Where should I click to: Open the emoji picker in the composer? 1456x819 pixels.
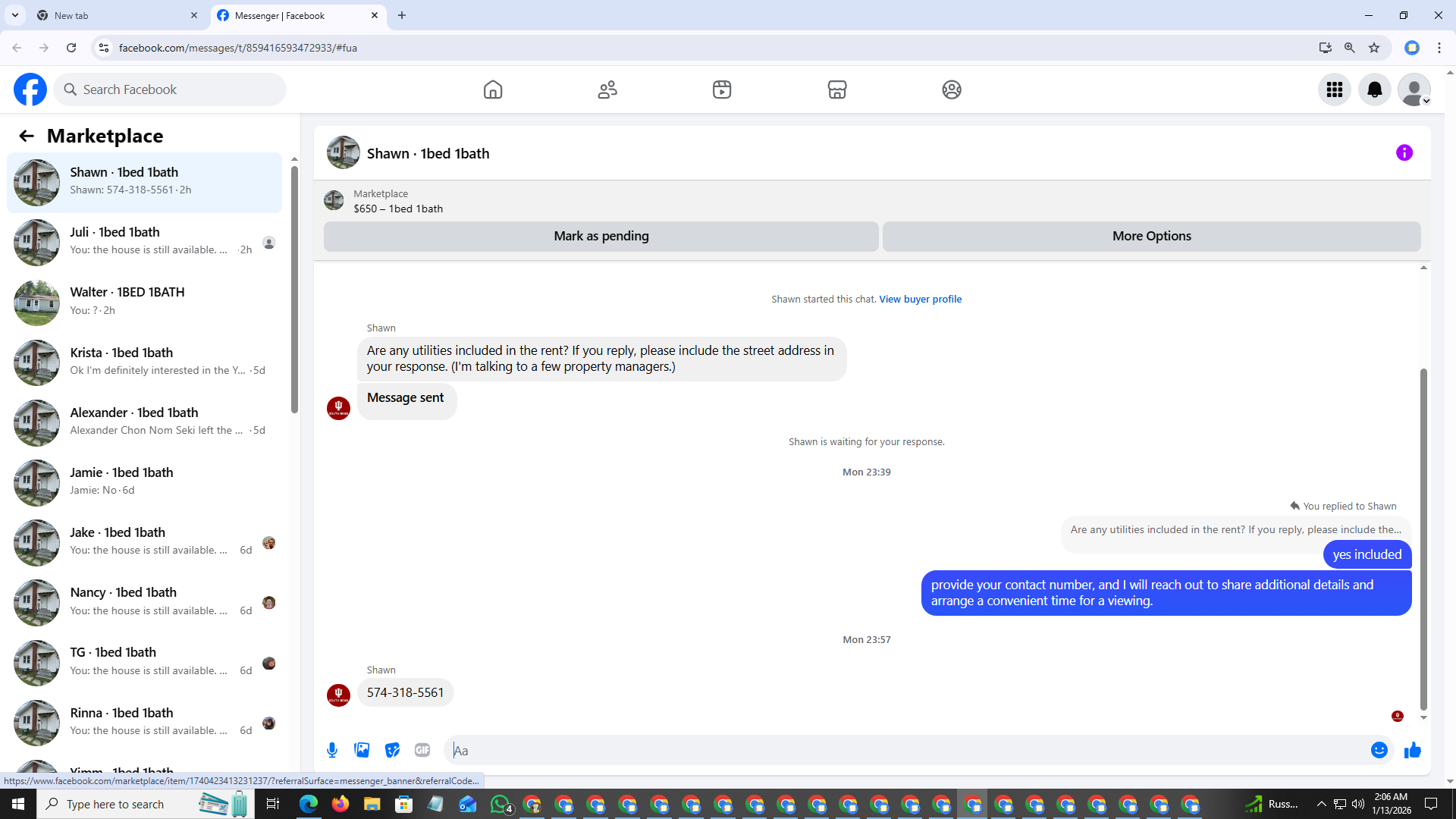[x=1379, y=750]
